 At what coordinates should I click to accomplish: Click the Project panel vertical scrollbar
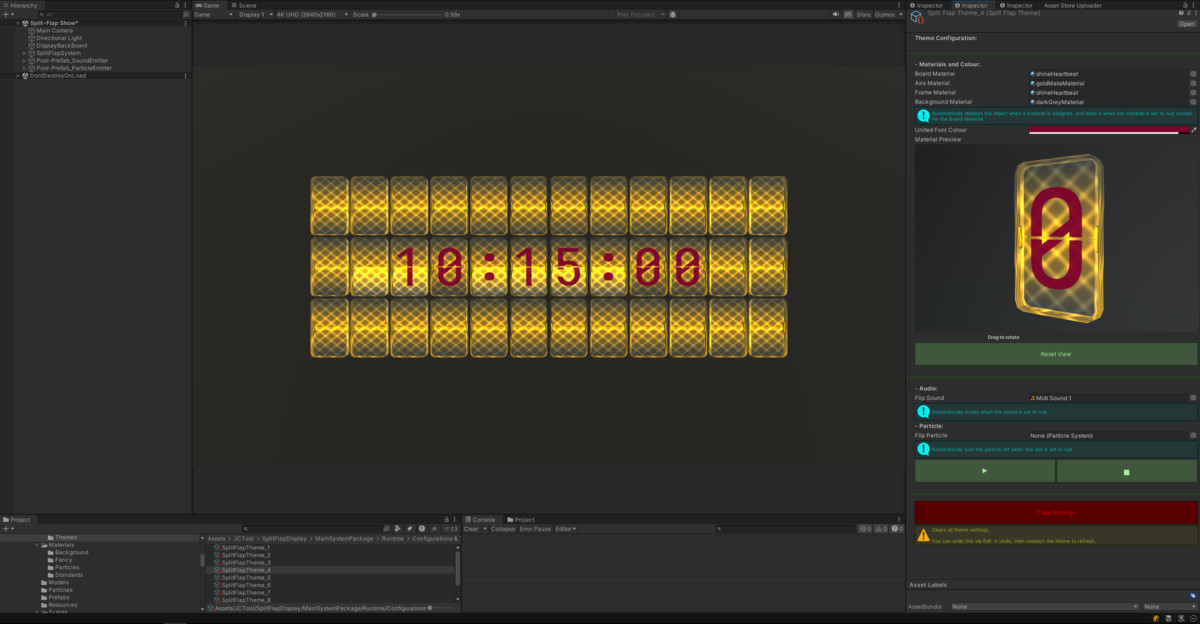pos(458,570)
